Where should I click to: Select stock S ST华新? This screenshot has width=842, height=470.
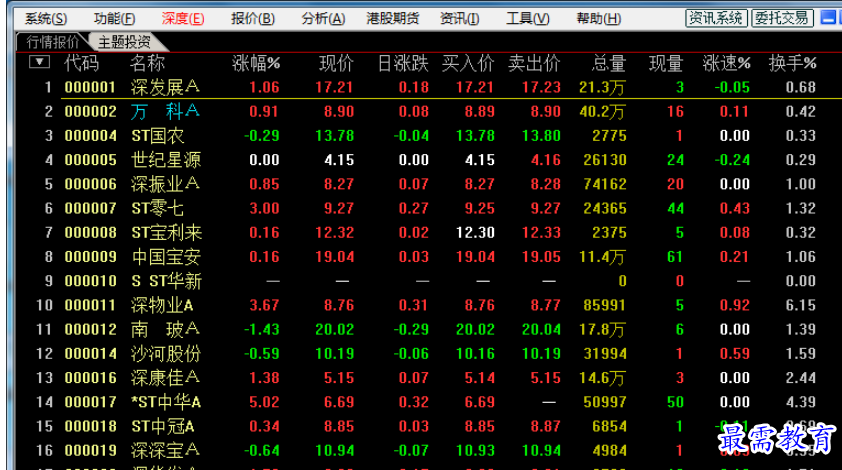click(x=166, y=280)
